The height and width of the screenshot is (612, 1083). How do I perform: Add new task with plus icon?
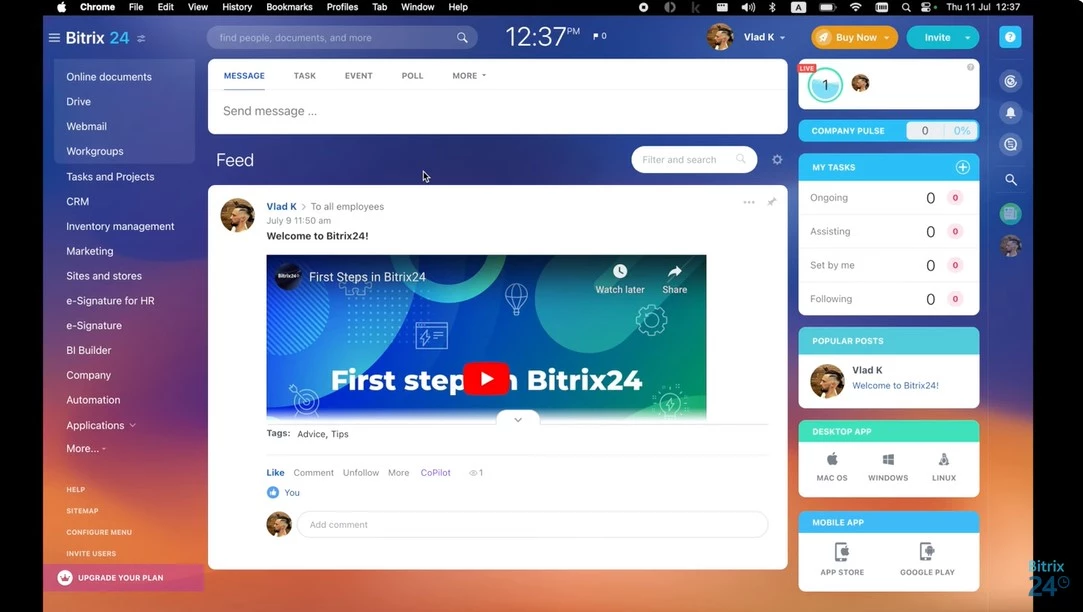[962, 167]
